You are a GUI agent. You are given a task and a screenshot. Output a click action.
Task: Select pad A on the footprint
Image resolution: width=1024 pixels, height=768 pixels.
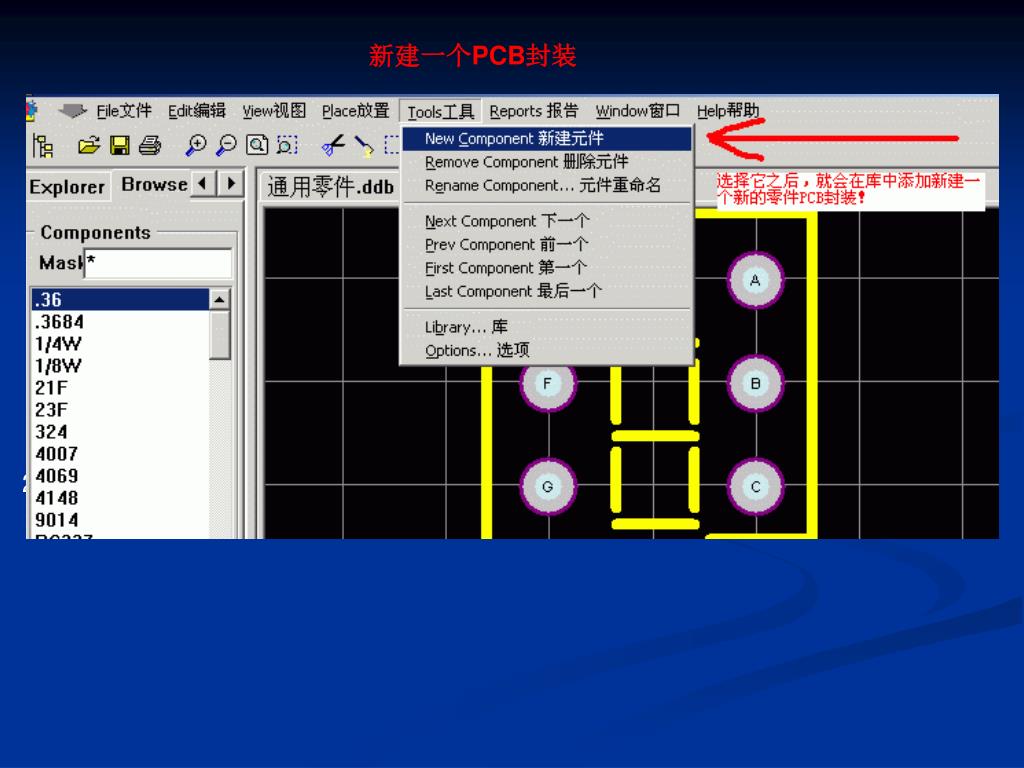tap(756, 280)
